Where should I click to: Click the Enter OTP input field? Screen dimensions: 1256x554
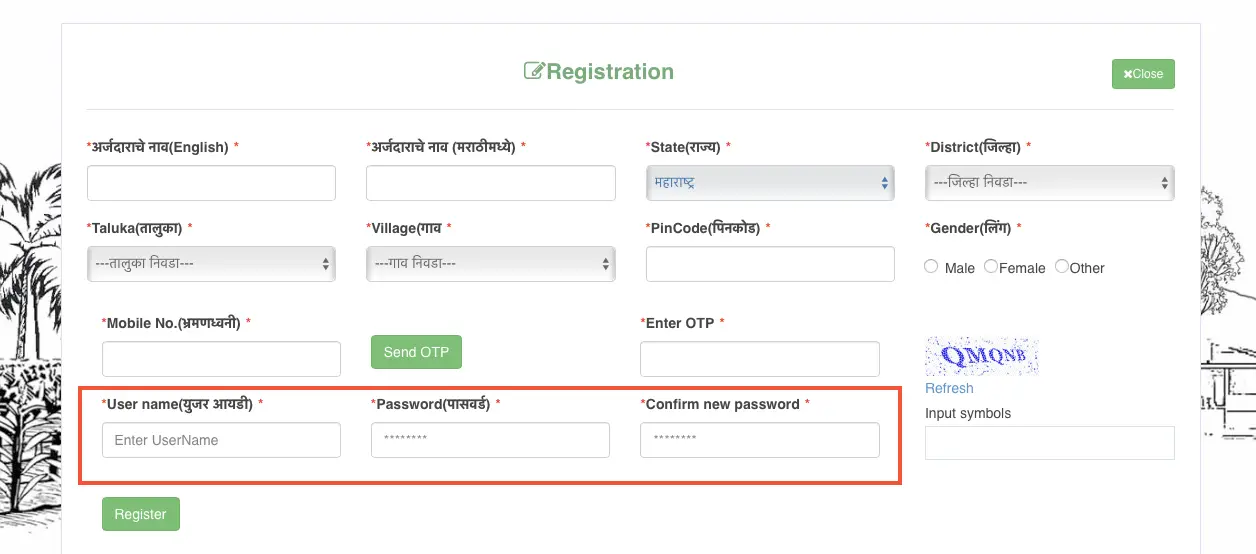pos(759,359)
